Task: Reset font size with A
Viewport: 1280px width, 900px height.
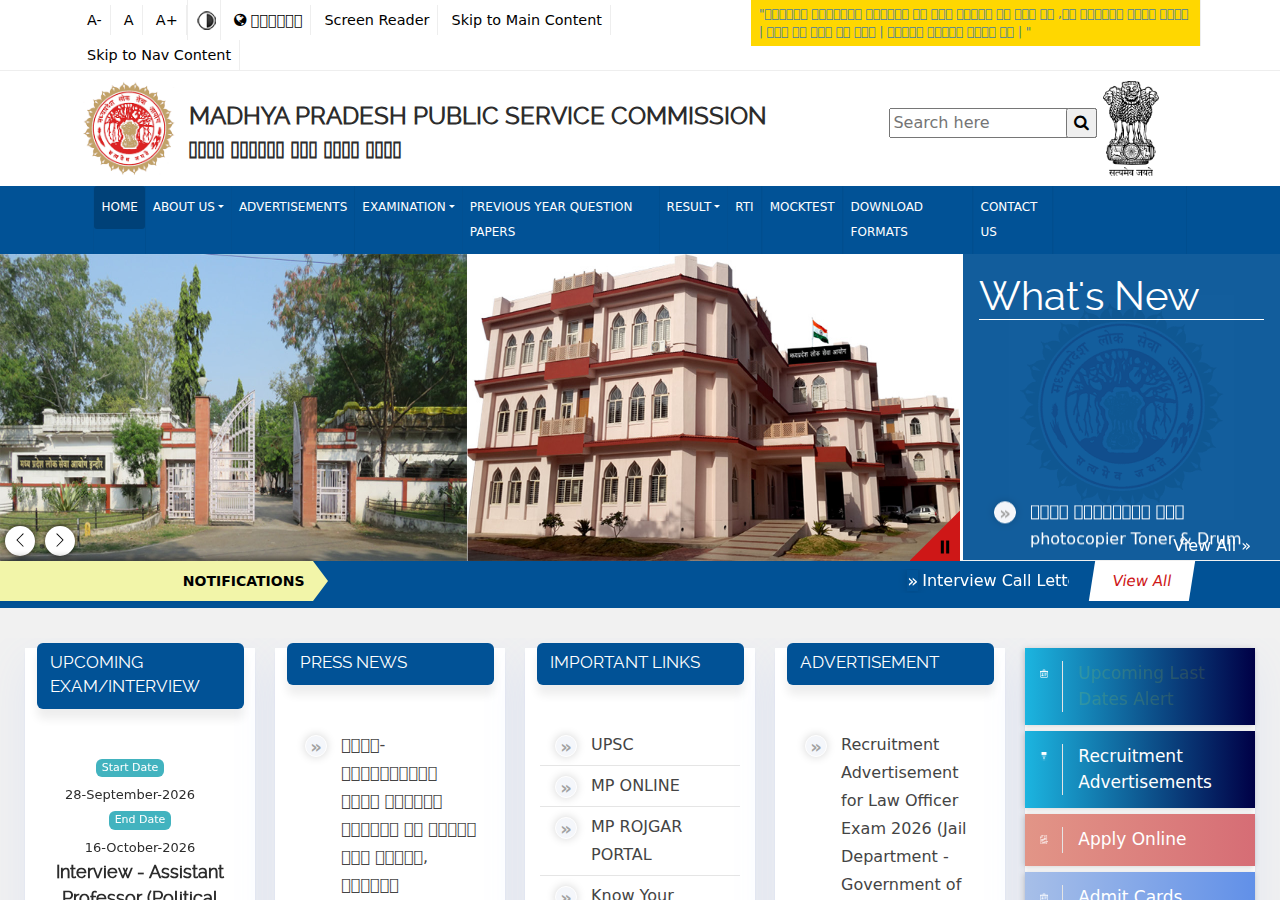Action: (128, 20)
